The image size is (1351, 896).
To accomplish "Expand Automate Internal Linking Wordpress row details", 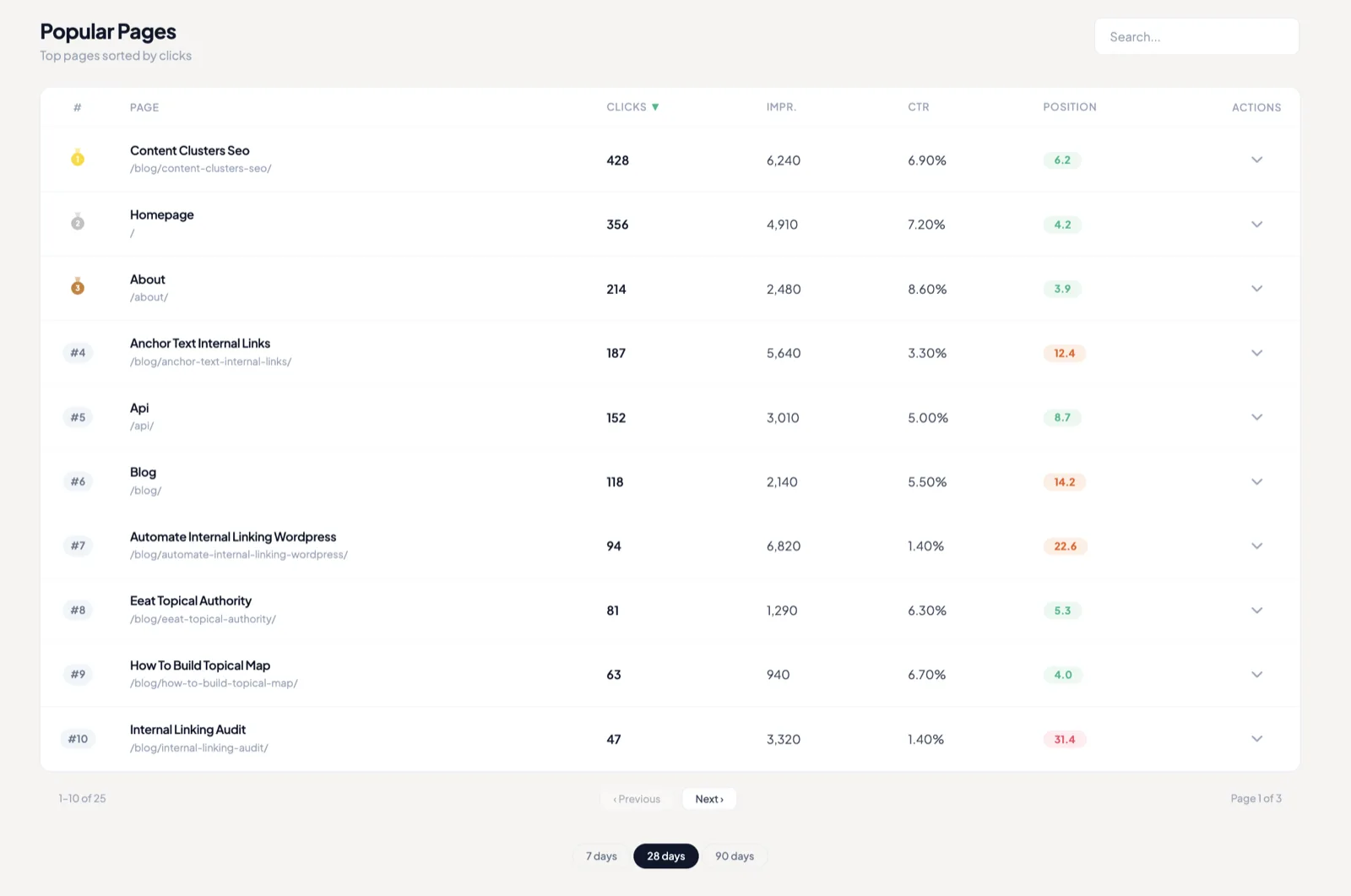I will pos(1256,546).
